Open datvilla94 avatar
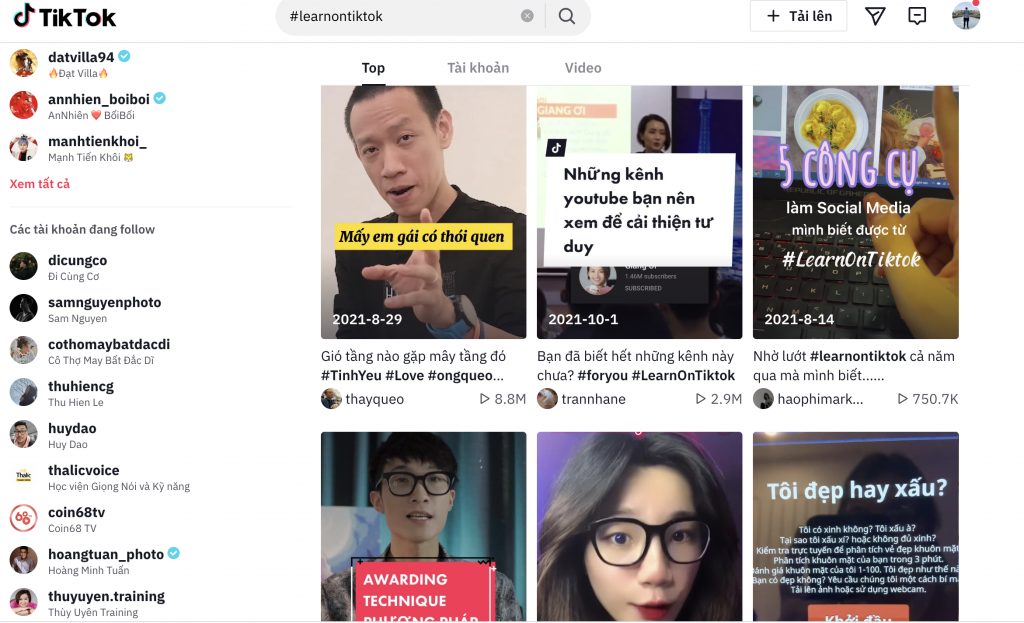 click(x=24, y=63)
